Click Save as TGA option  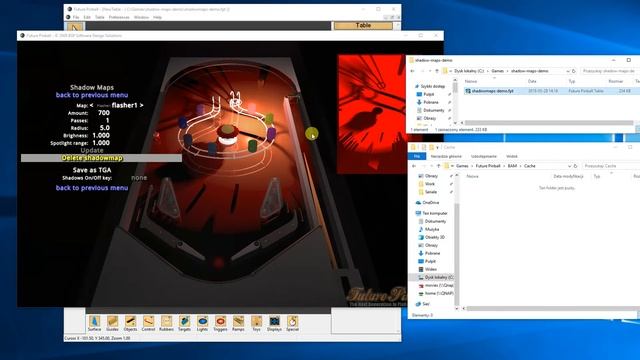pyautogui.click(x=92, y=170)
